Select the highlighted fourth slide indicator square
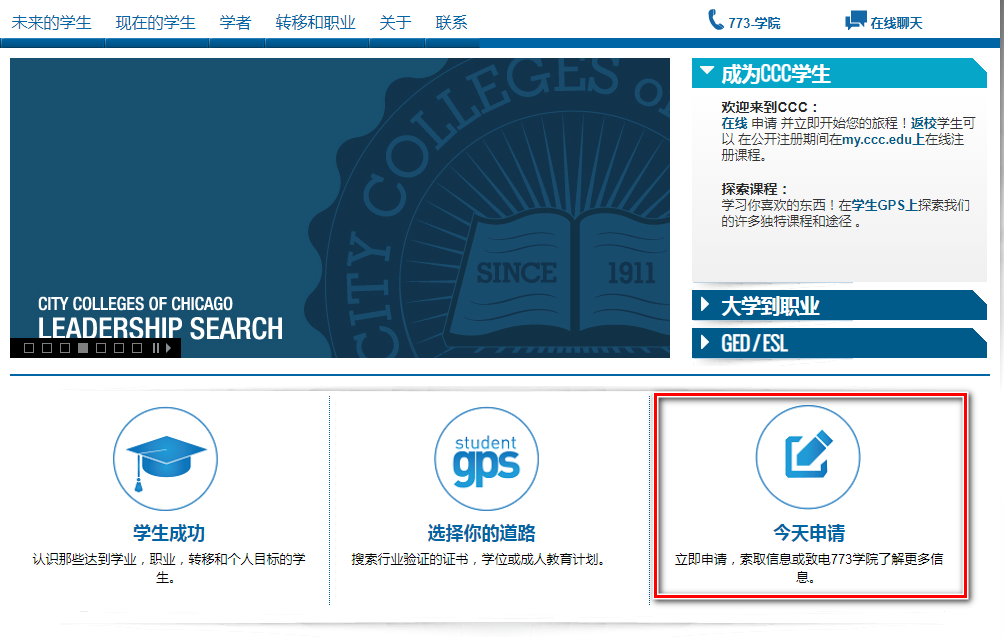The width and height of the screenshot is (1004, 637). (83, 348)
